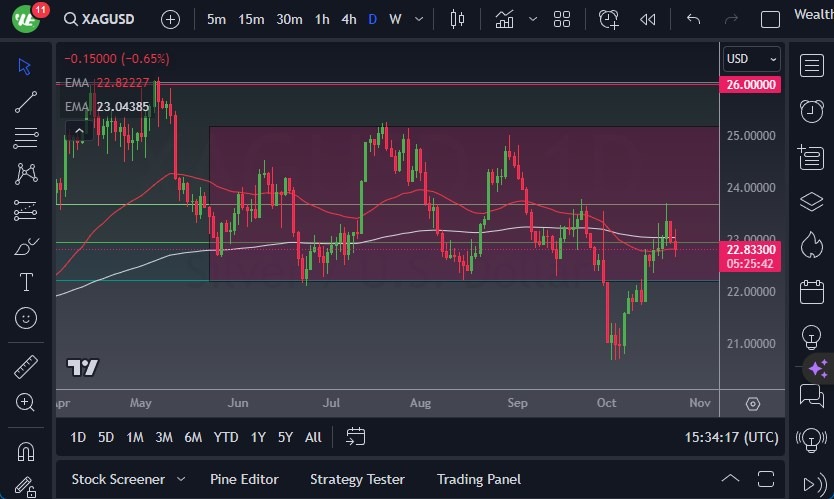Image resolution: width=834 pixels, height=499 pixels.
Task: Switch chart to 4h timeframe
Action: pyautogui.click(x=348, y=19)
